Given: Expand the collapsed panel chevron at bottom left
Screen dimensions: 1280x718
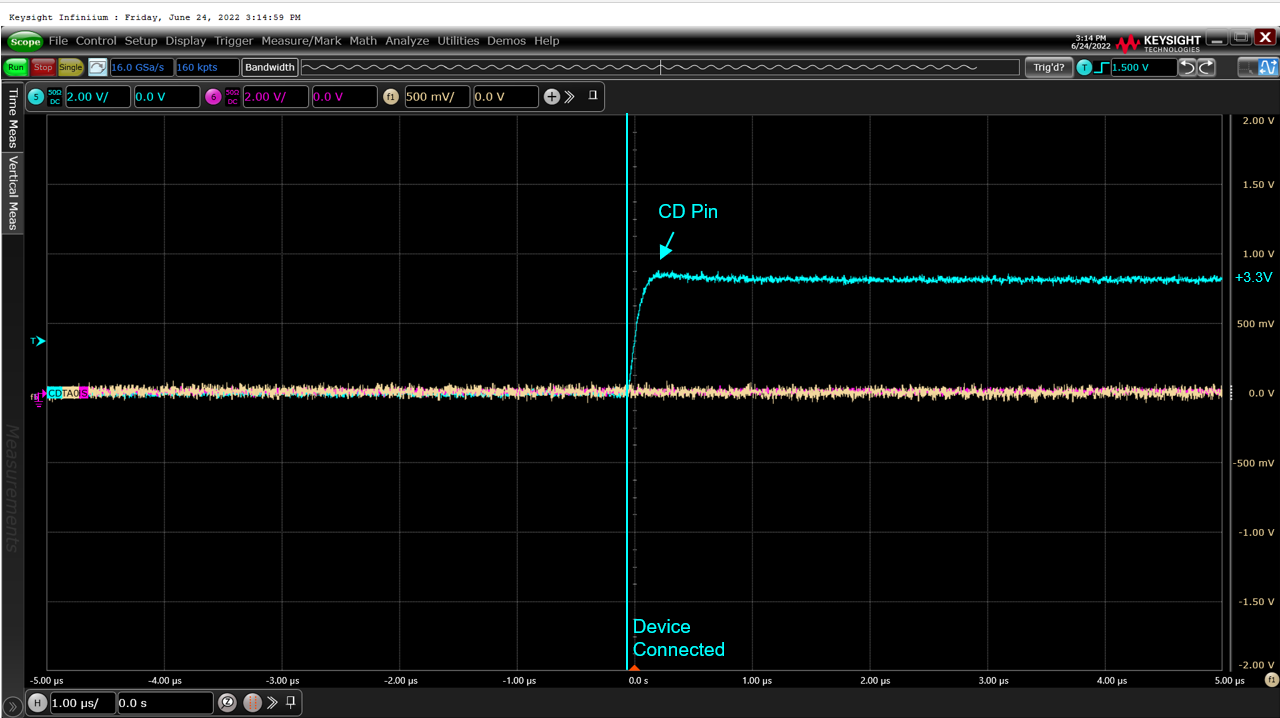Looking at the screenshot, I should tap(12, 705).
